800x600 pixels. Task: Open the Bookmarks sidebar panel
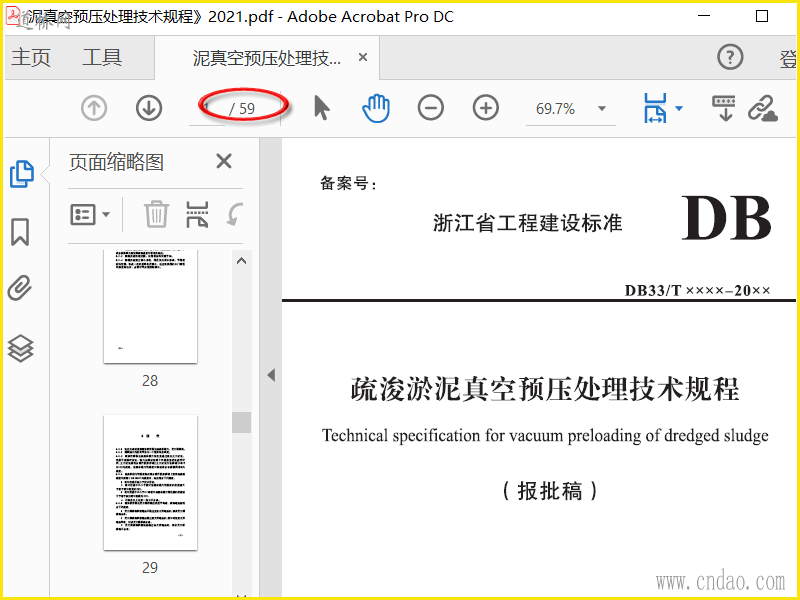click(x=20, y=232)
